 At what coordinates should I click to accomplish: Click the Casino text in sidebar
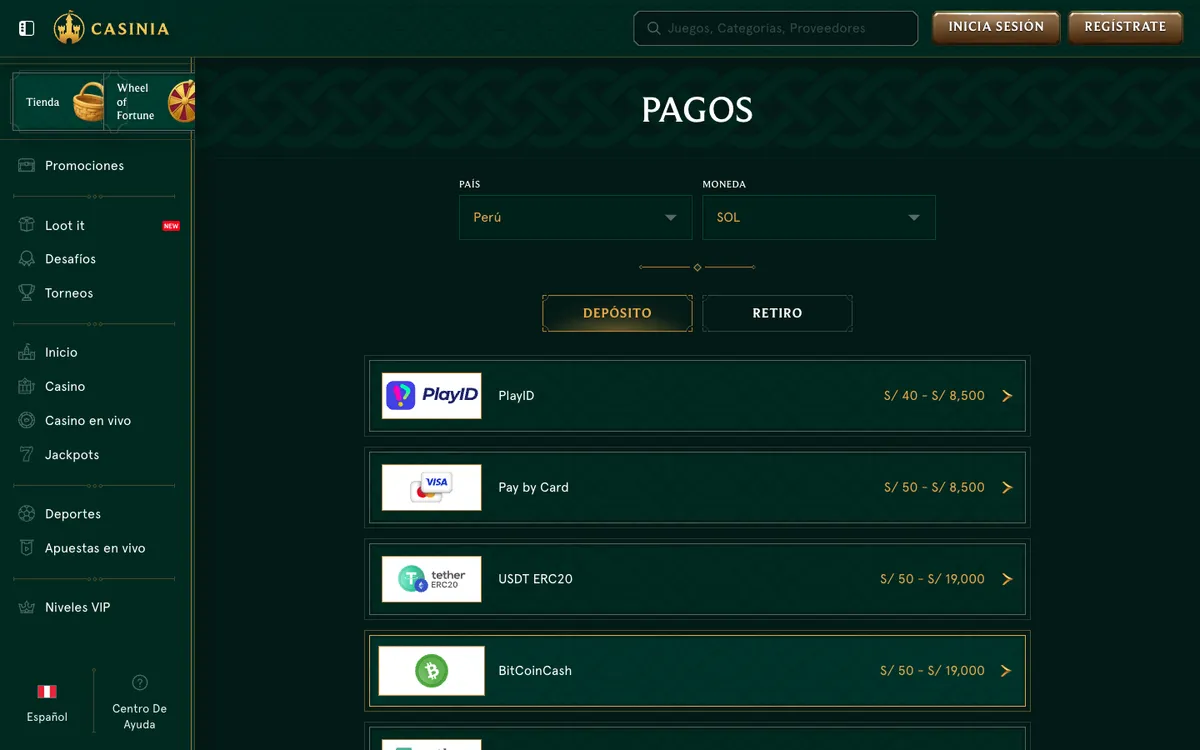(x=65, y=386)
